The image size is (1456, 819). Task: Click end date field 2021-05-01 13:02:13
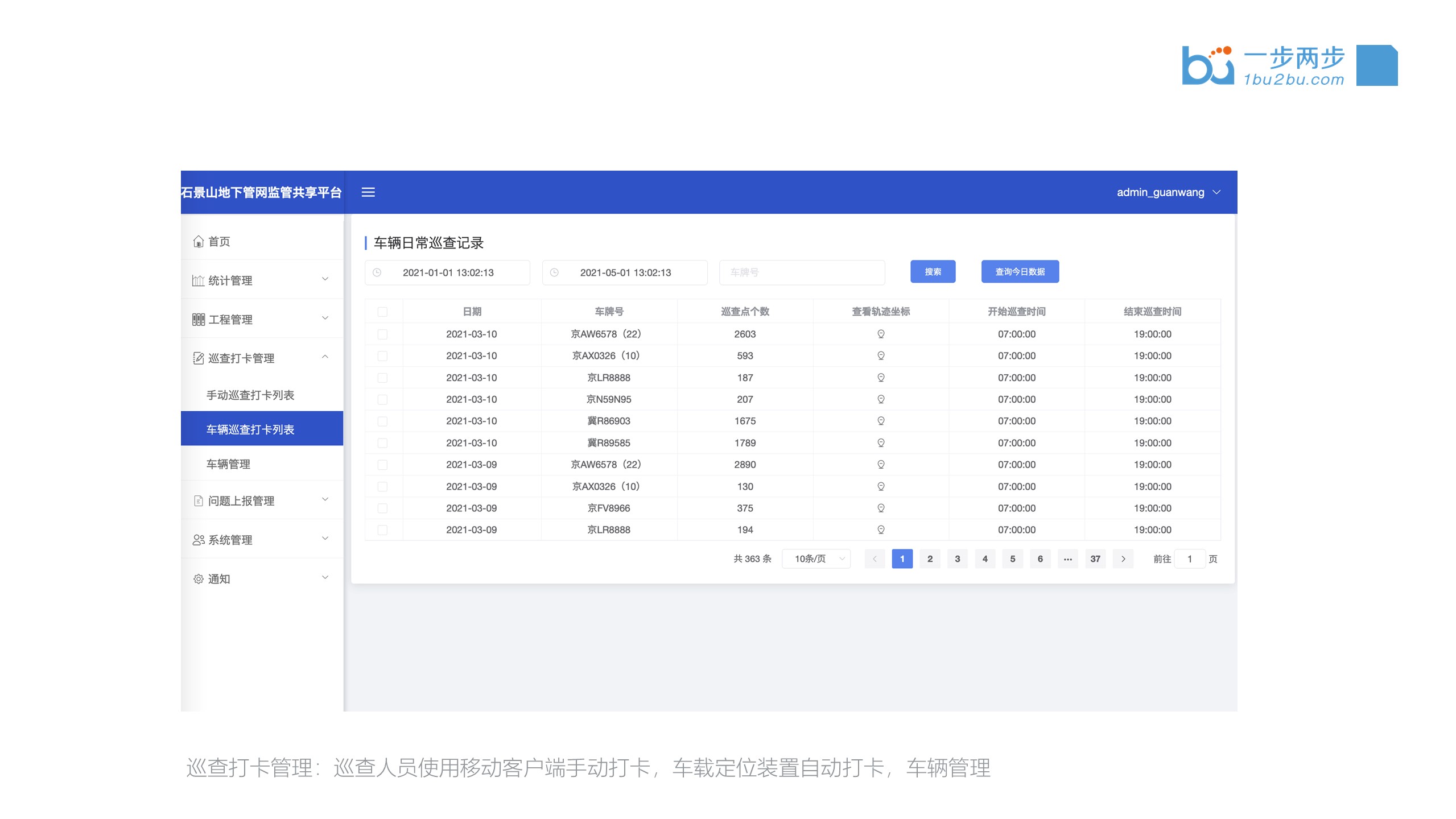pos(625,272)
